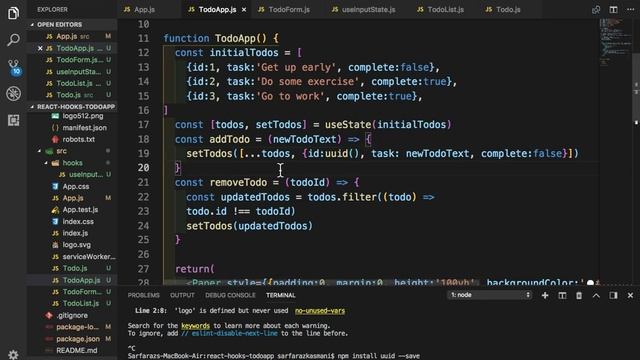Open App.css file

73,186
